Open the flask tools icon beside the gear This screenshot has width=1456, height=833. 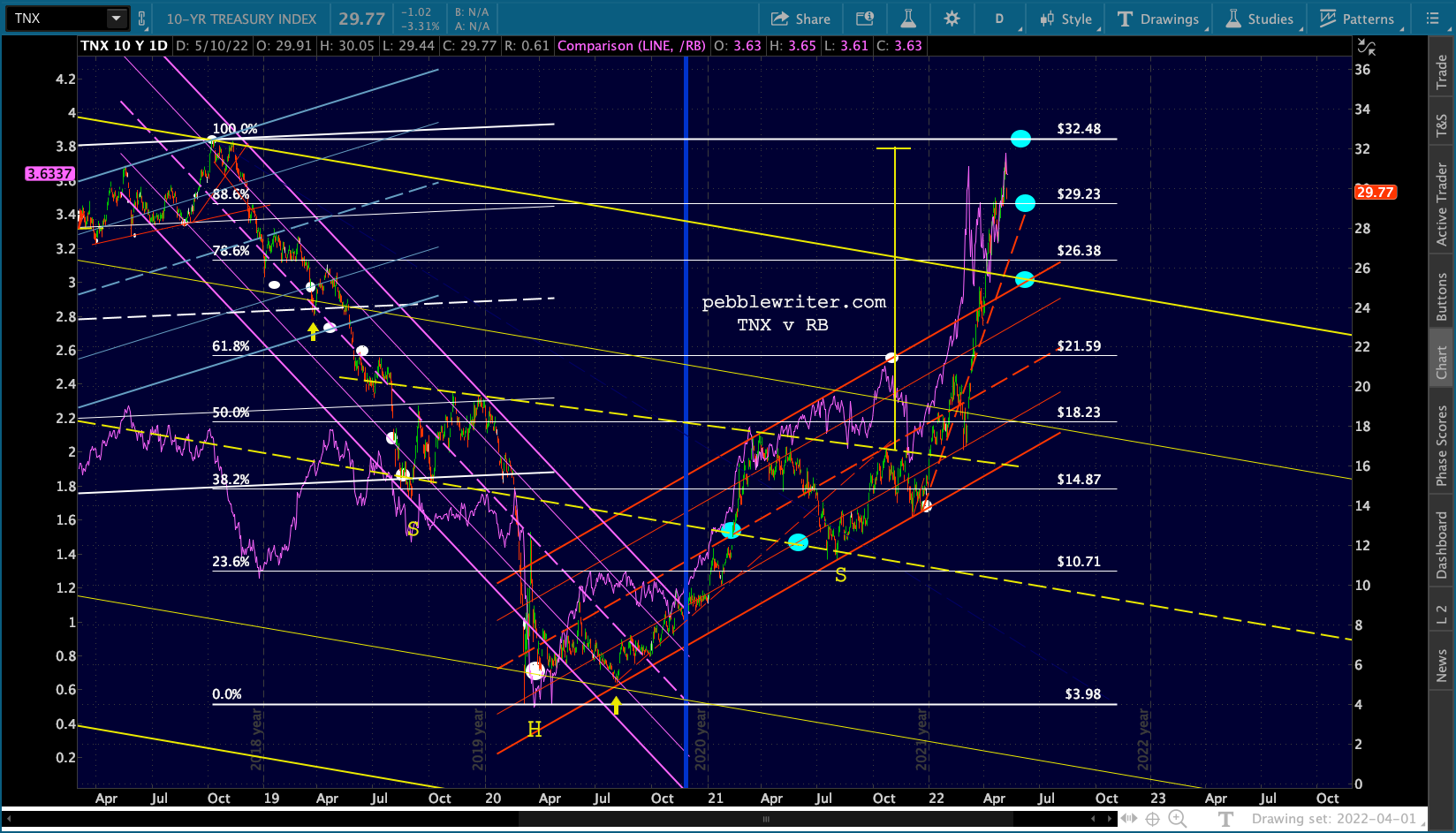tap(908, 19)
